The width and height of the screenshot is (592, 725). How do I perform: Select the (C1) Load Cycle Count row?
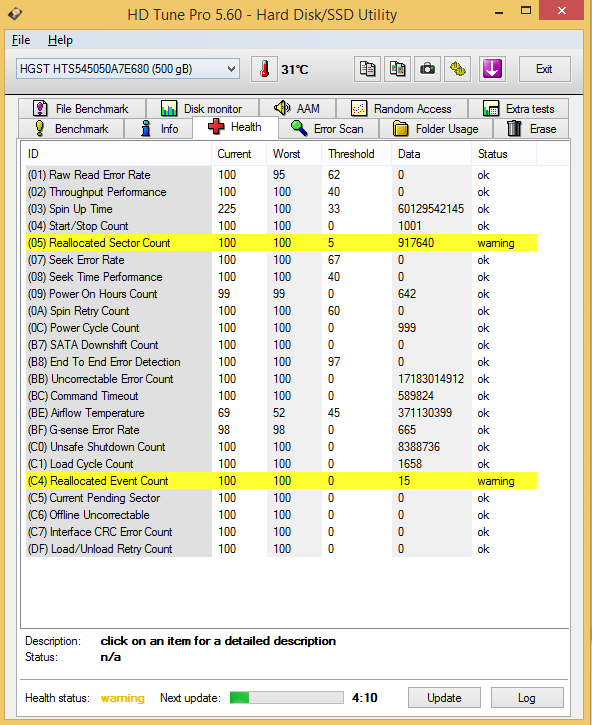[281, 464]
